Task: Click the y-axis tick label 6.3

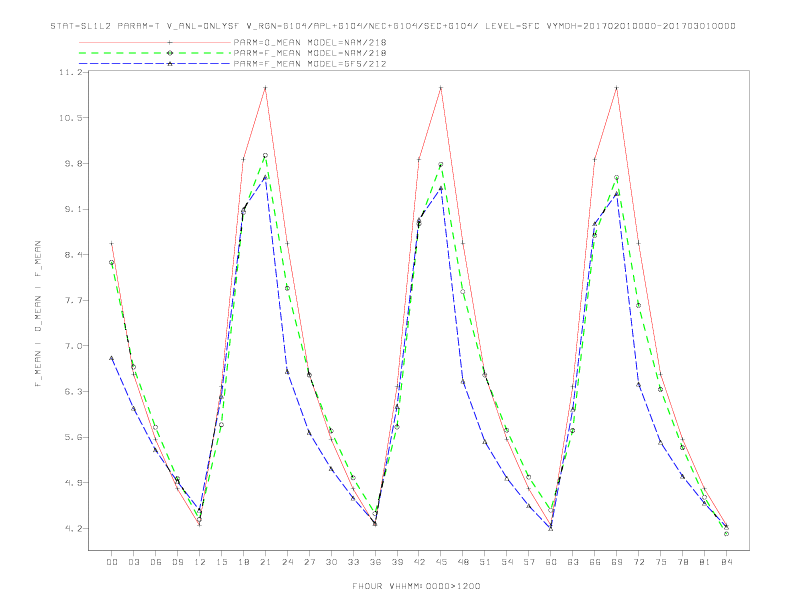Action: tap(73, 391)
